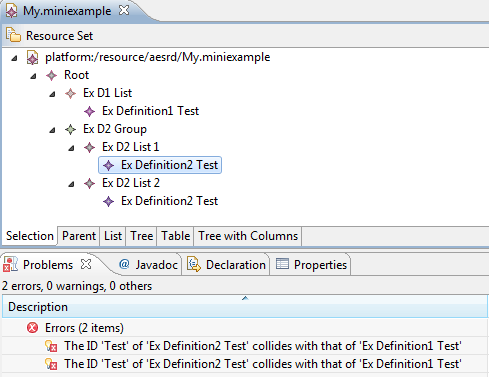Switch to the Tree with Columns tab
This screenshot has width=489, height=377.
[x=248, y=236]
